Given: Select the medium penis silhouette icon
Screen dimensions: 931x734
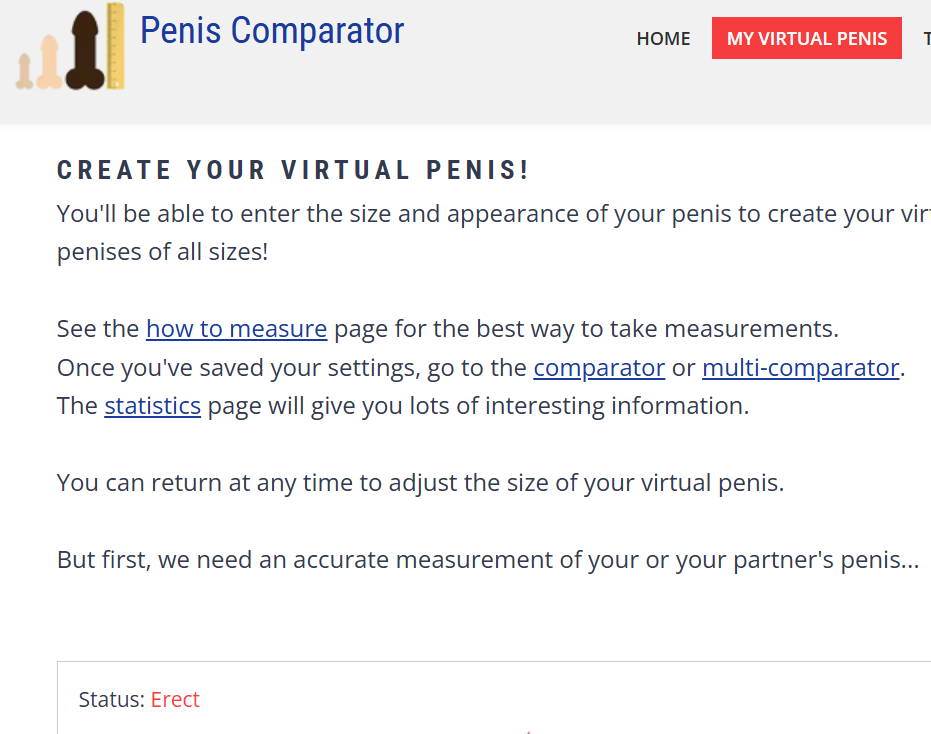Looking at the screenshot, I should point(50,63).
